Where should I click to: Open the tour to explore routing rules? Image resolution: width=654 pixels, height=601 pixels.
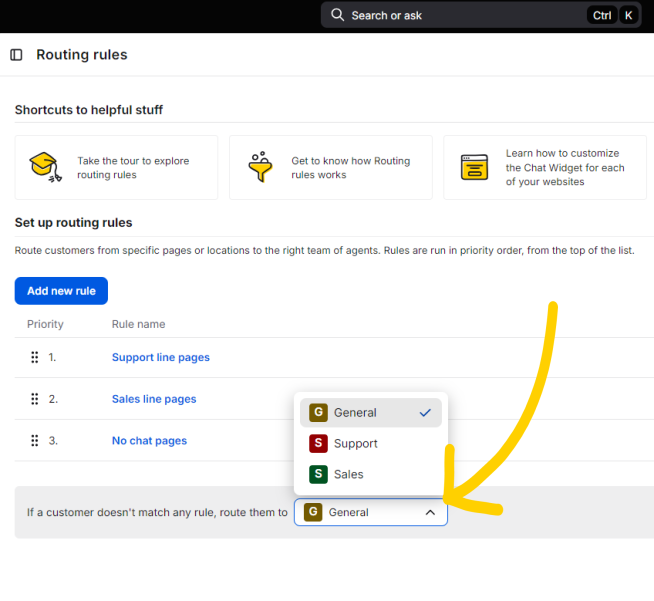coord(116,167)
